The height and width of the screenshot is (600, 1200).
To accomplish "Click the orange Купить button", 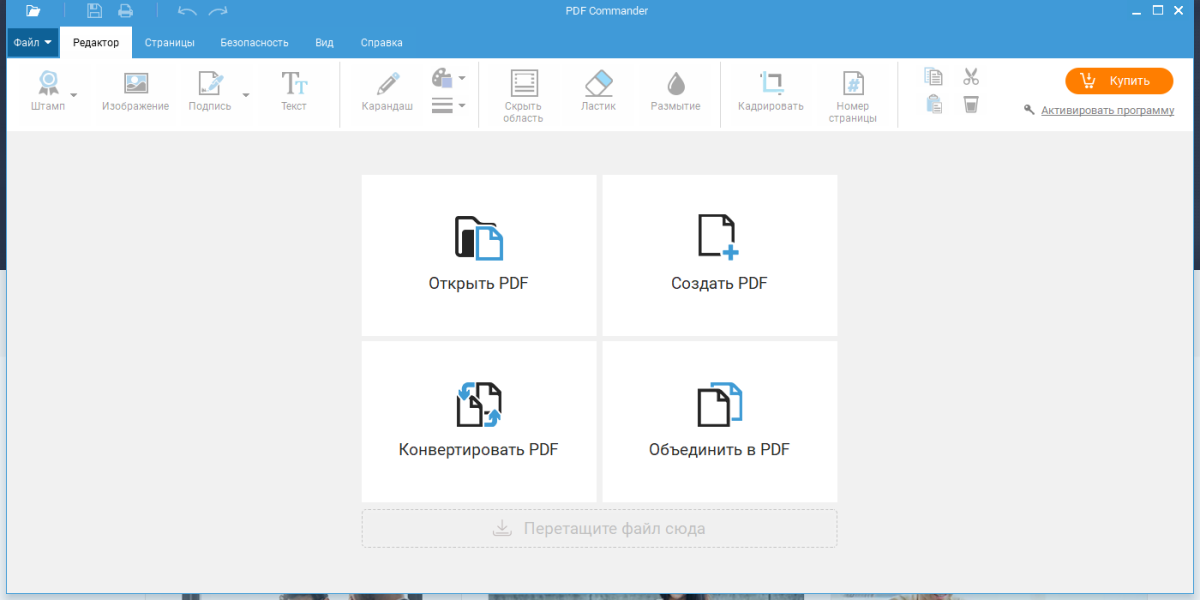I will click(x=1119, y=81).
